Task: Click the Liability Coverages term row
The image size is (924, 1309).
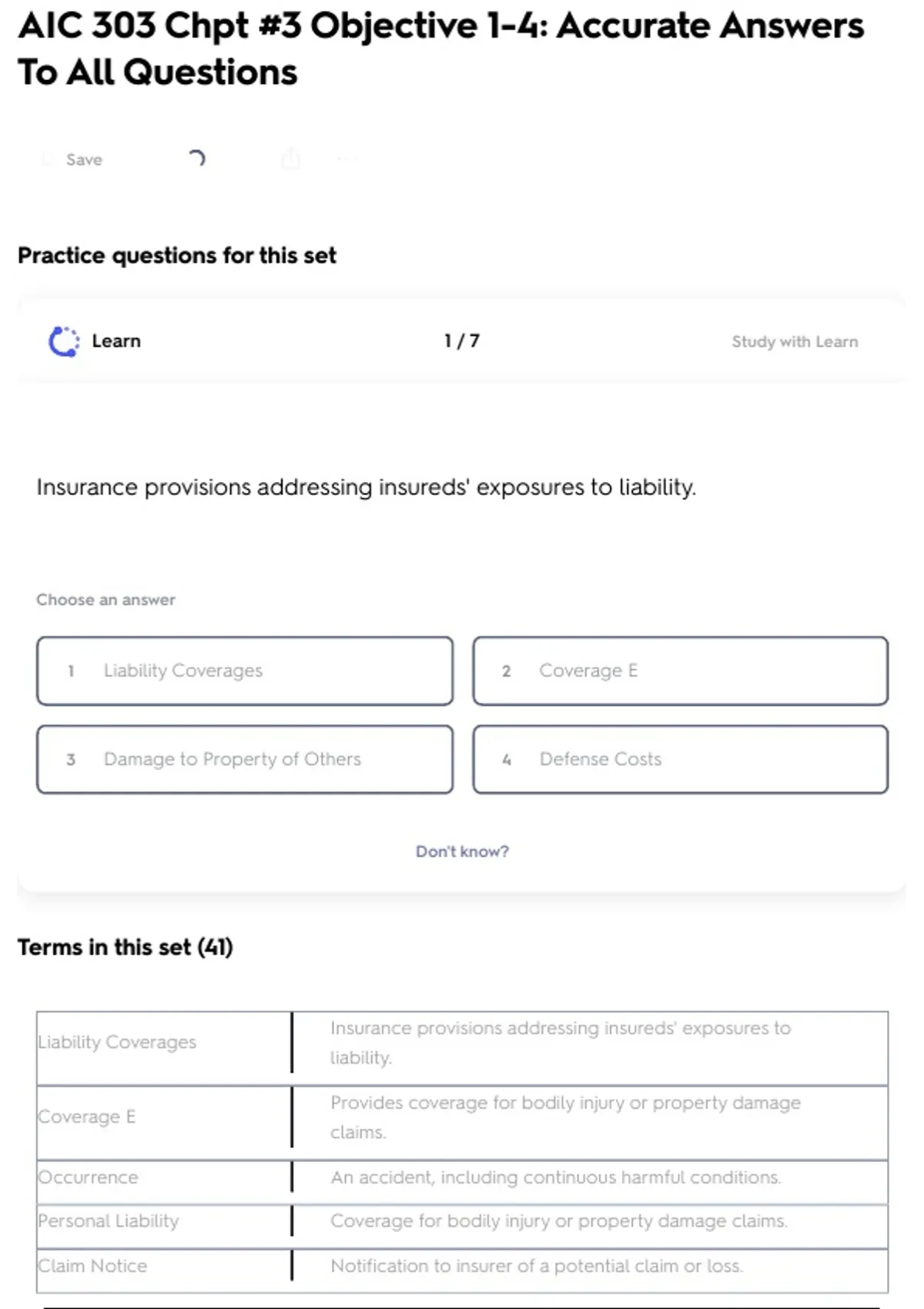Action: (x=118, y=1042)
